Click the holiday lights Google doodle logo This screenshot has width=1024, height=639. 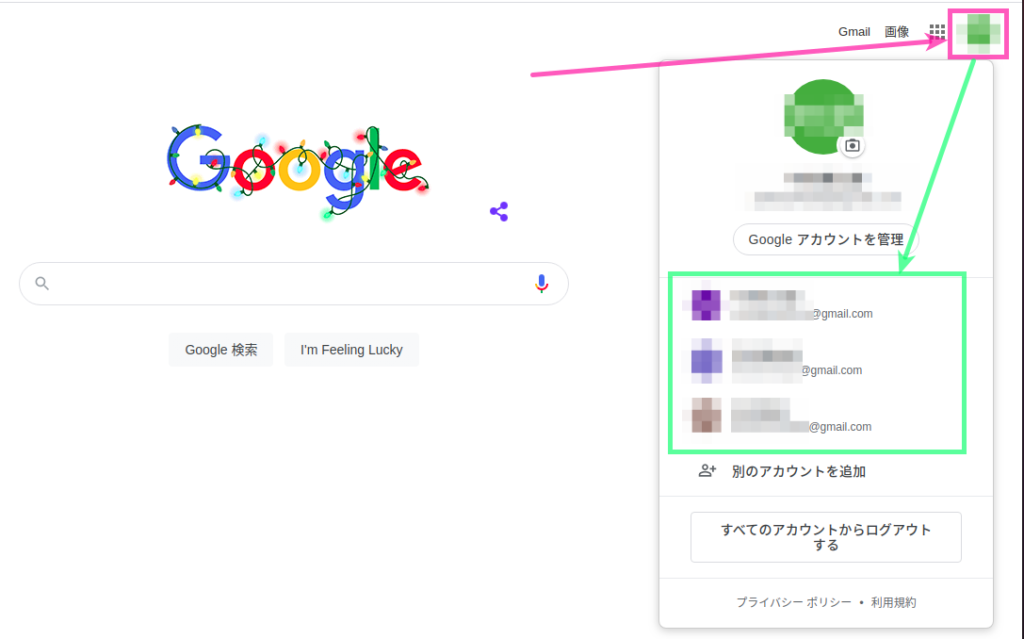point(297,171)
